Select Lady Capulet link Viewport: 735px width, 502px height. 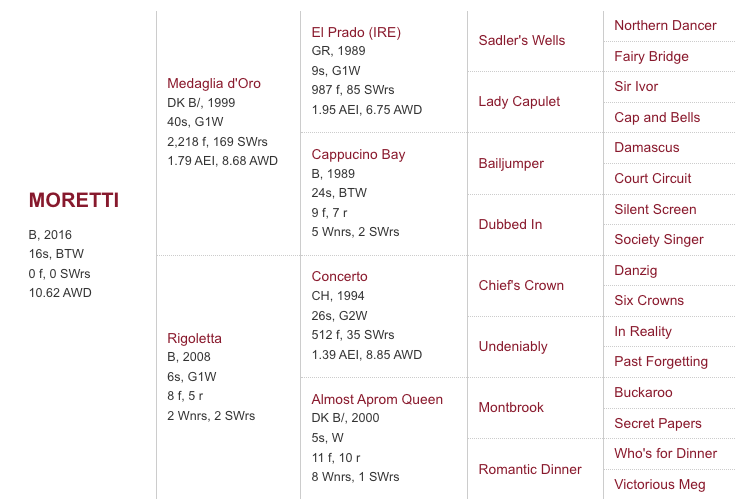pos(519,101)
